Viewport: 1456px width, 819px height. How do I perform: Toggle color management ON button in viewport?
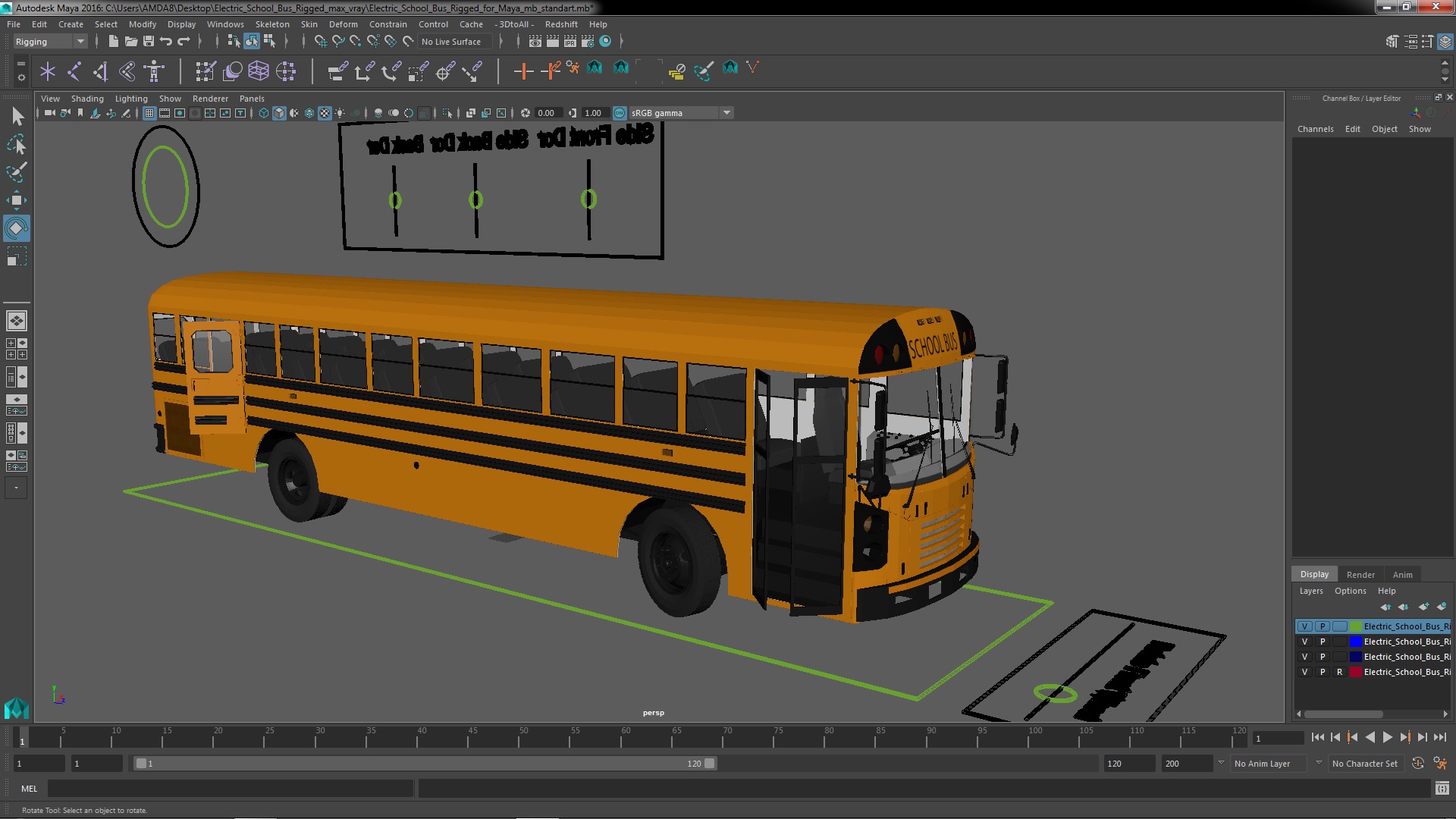(x=620, y=113)
